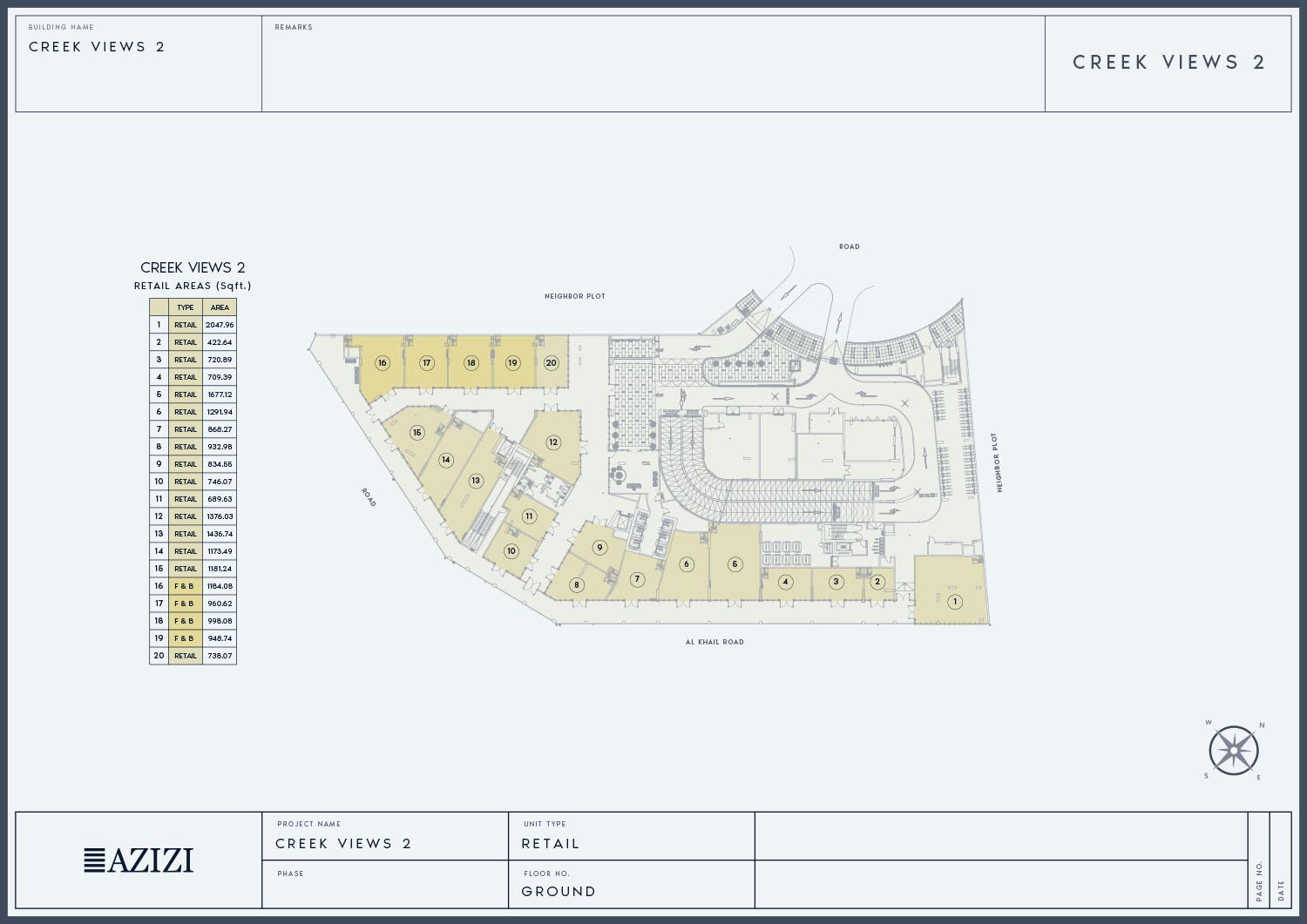Screen dimensions: 1307x924
Task: Click the Remarks field at top
Action: click(653, 64)
